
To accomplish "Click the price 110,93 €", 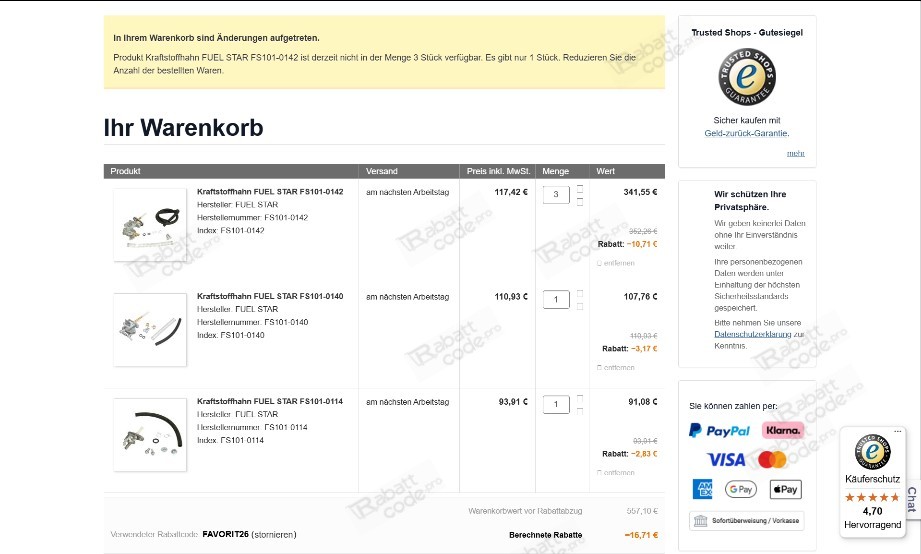I will [511, 297].
